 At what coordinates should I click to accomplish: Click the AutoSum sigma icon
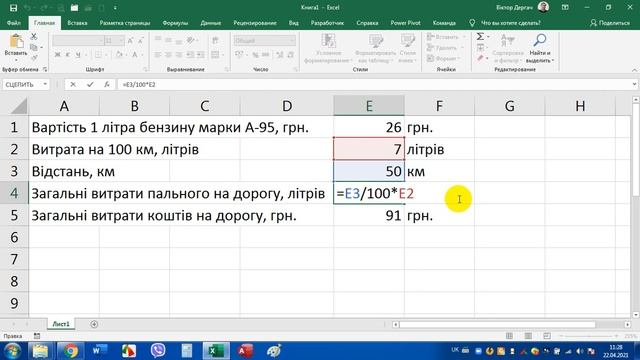(x=480, y=37)
